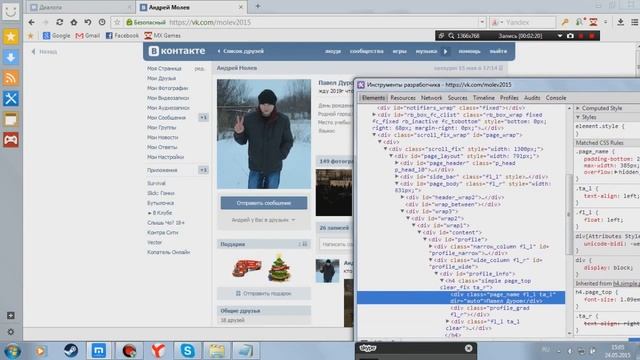Open the address bar dropdown arrow
This screenshot has height=360, width=640.
pyautogui.click(x=482, y=22)
